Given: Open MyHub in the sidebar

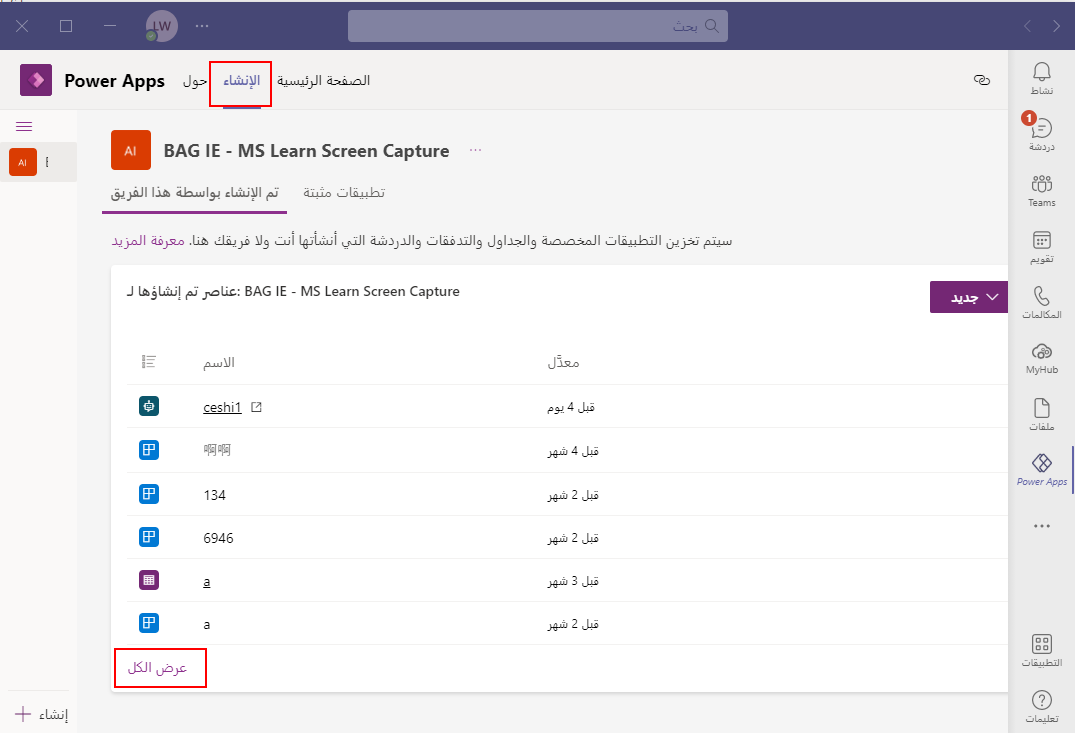Looking at the screenshot, I should coord(1041,359).
